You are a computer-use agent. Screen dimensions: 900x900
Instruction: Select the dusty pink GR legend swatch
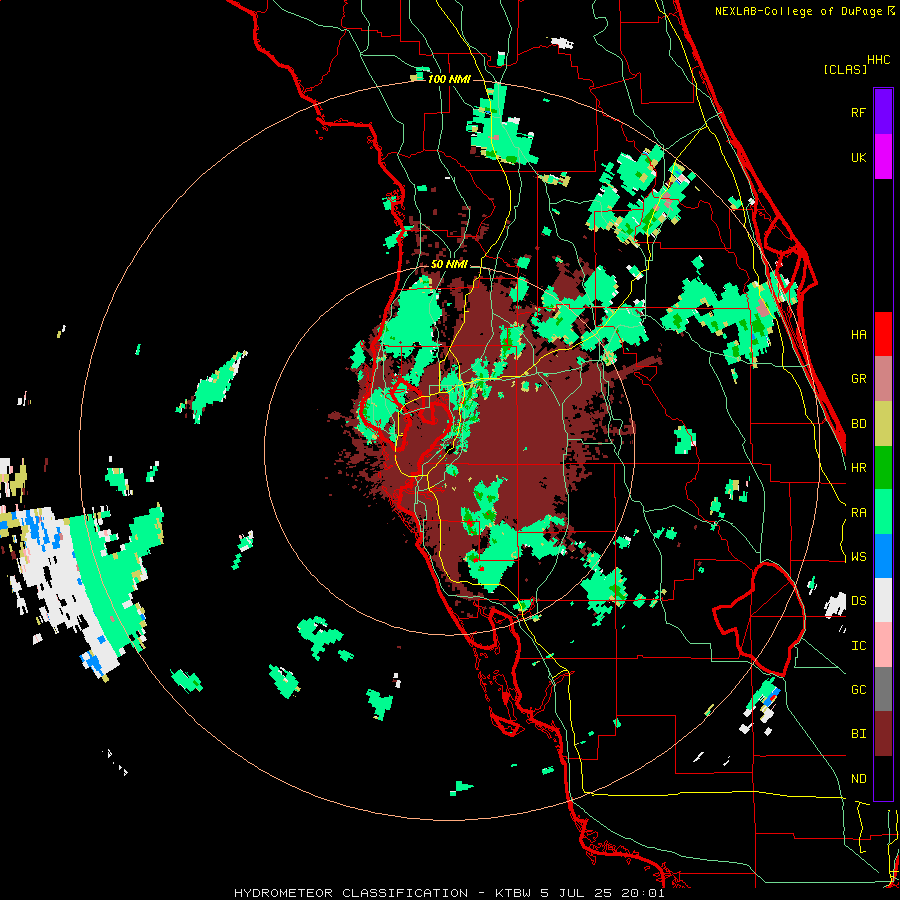[883, 379]
